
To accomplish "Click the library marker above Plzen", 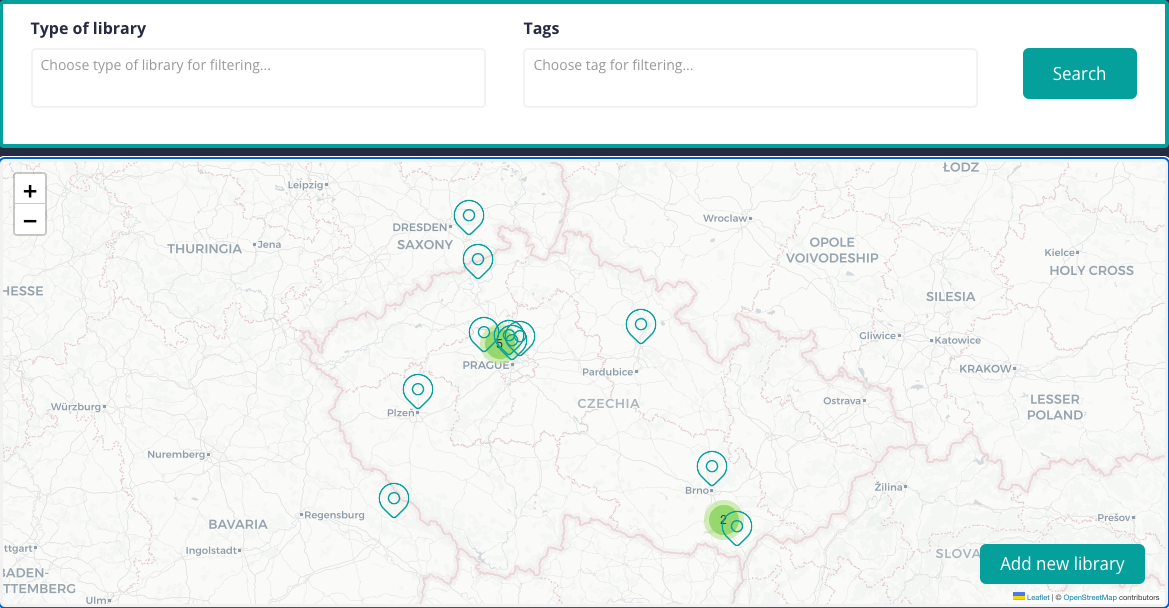I will click(418, 389).
